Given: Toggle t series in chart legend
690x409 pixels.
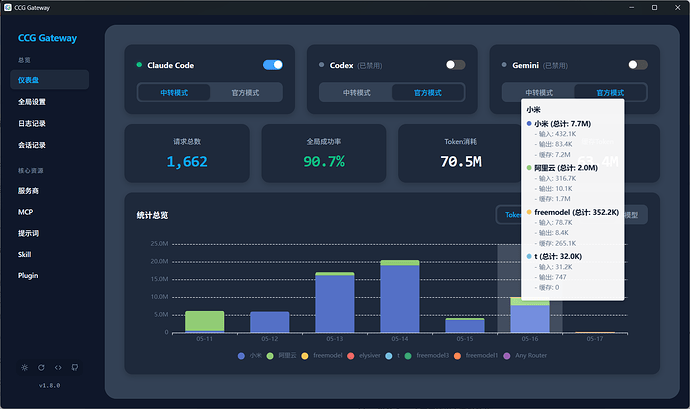Looking at the screenshot, I should pyautogui.click(x=393, y=356).
